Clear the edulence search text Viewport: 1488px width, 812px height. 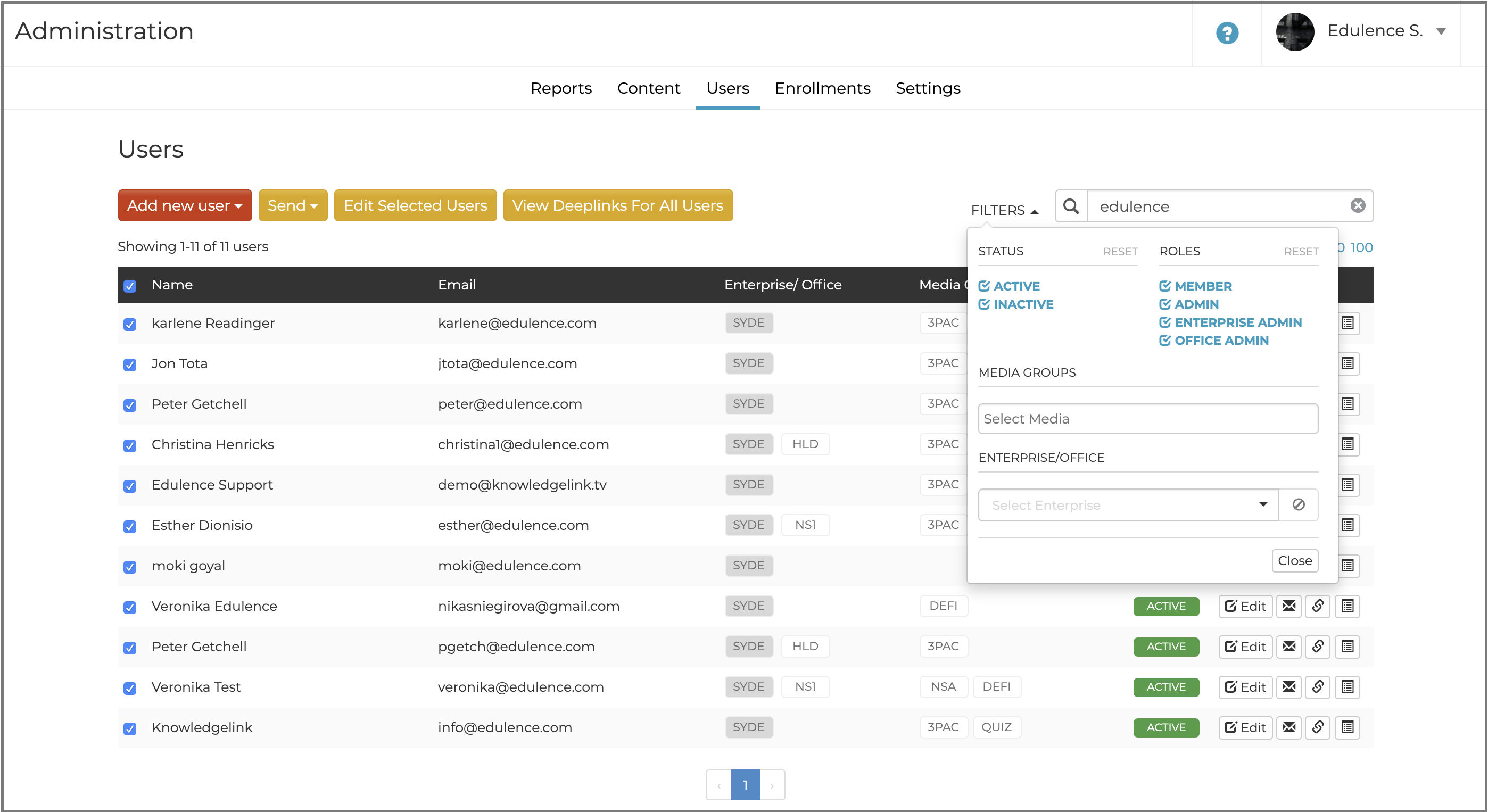tap(1358, 205)
